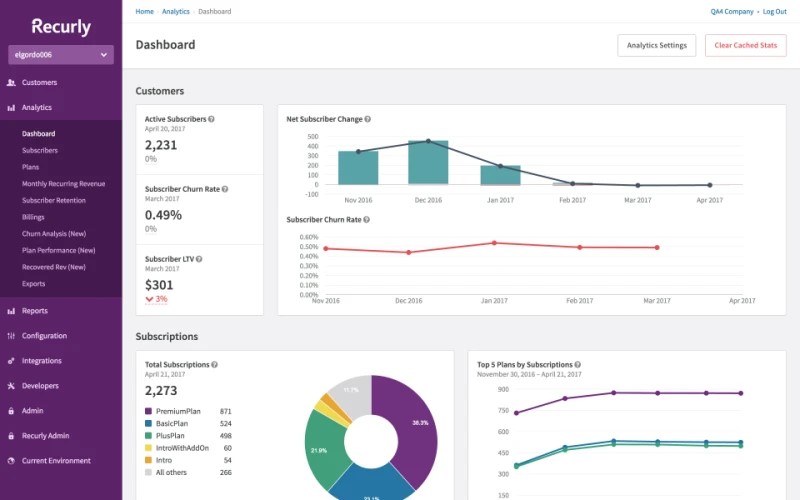Click IntroWithAddOn yellow legend swatch
Image resolution: width=800 pixels, height=500 pixels.
coord(148,448)
